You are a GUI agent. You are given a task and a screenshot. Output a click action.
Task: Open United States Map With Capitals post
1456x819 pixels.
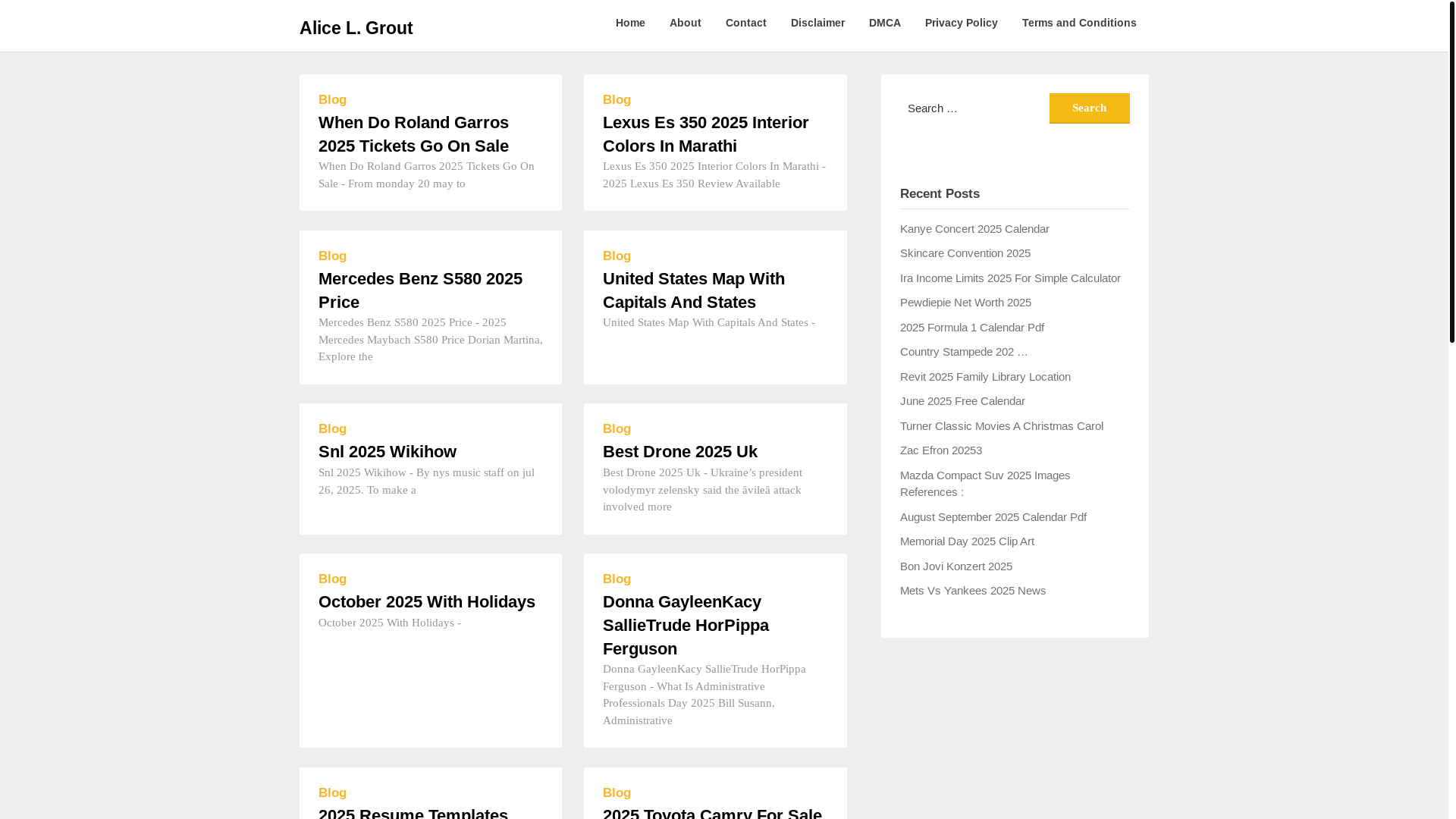[693, 290]
